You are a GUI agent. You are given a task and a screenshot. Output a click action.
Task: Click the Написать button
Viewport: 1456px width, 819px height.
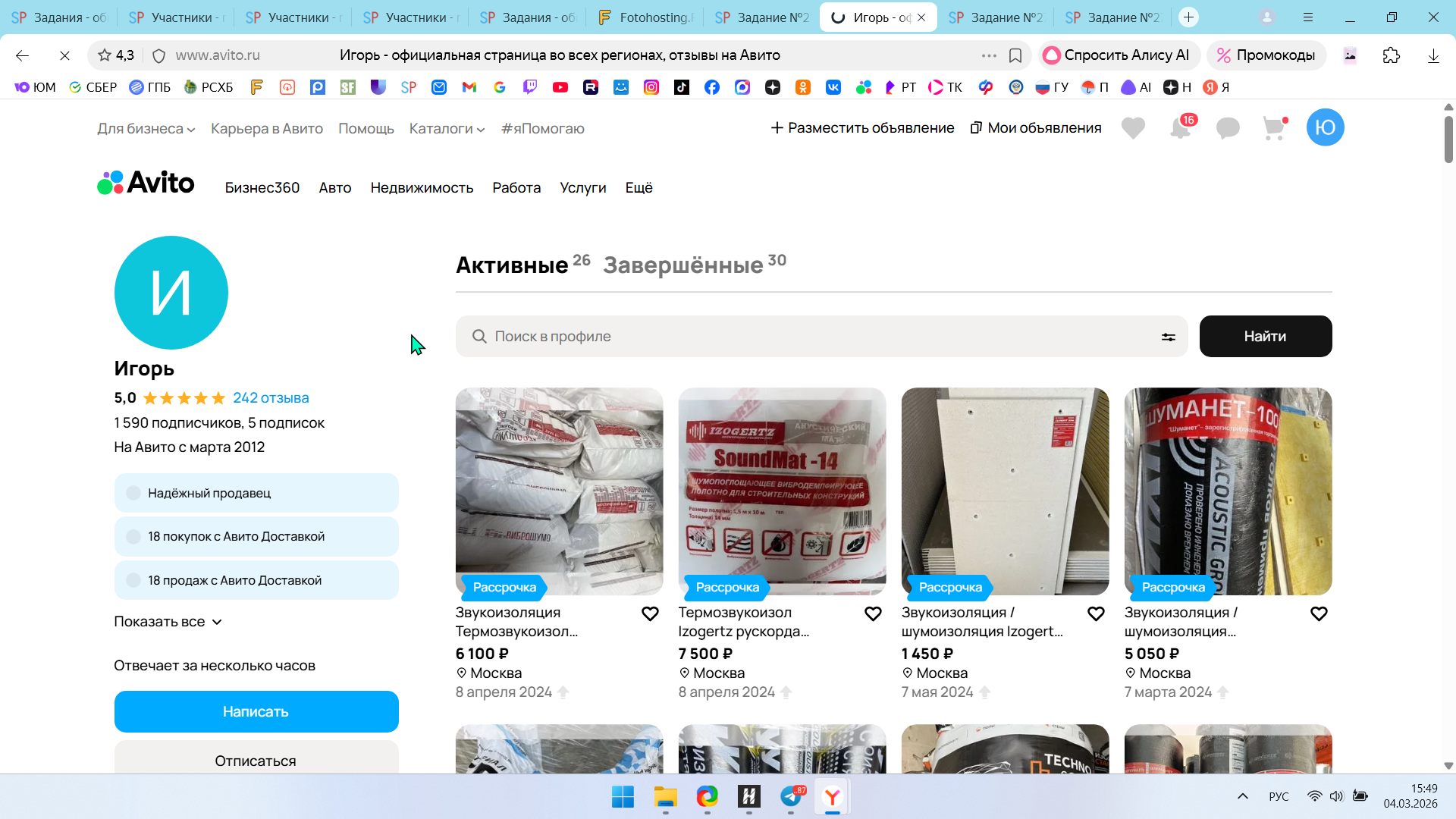click(256, 711)
